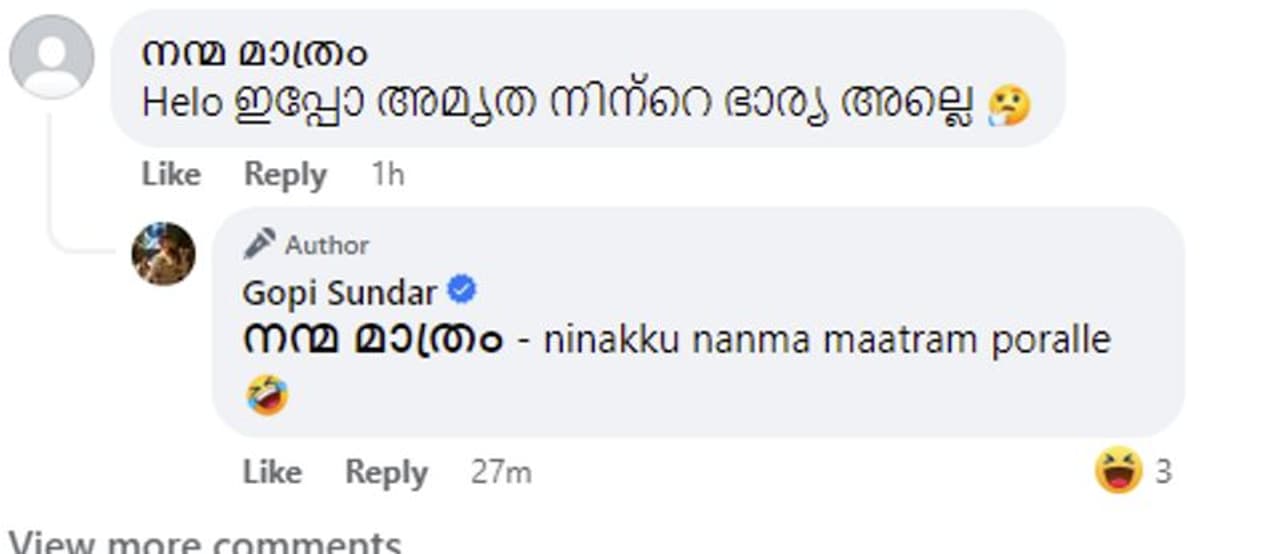Reply to the comment posted 1h ago
The width and height of the screenshot is (1280, 554).
coord(285,175)
